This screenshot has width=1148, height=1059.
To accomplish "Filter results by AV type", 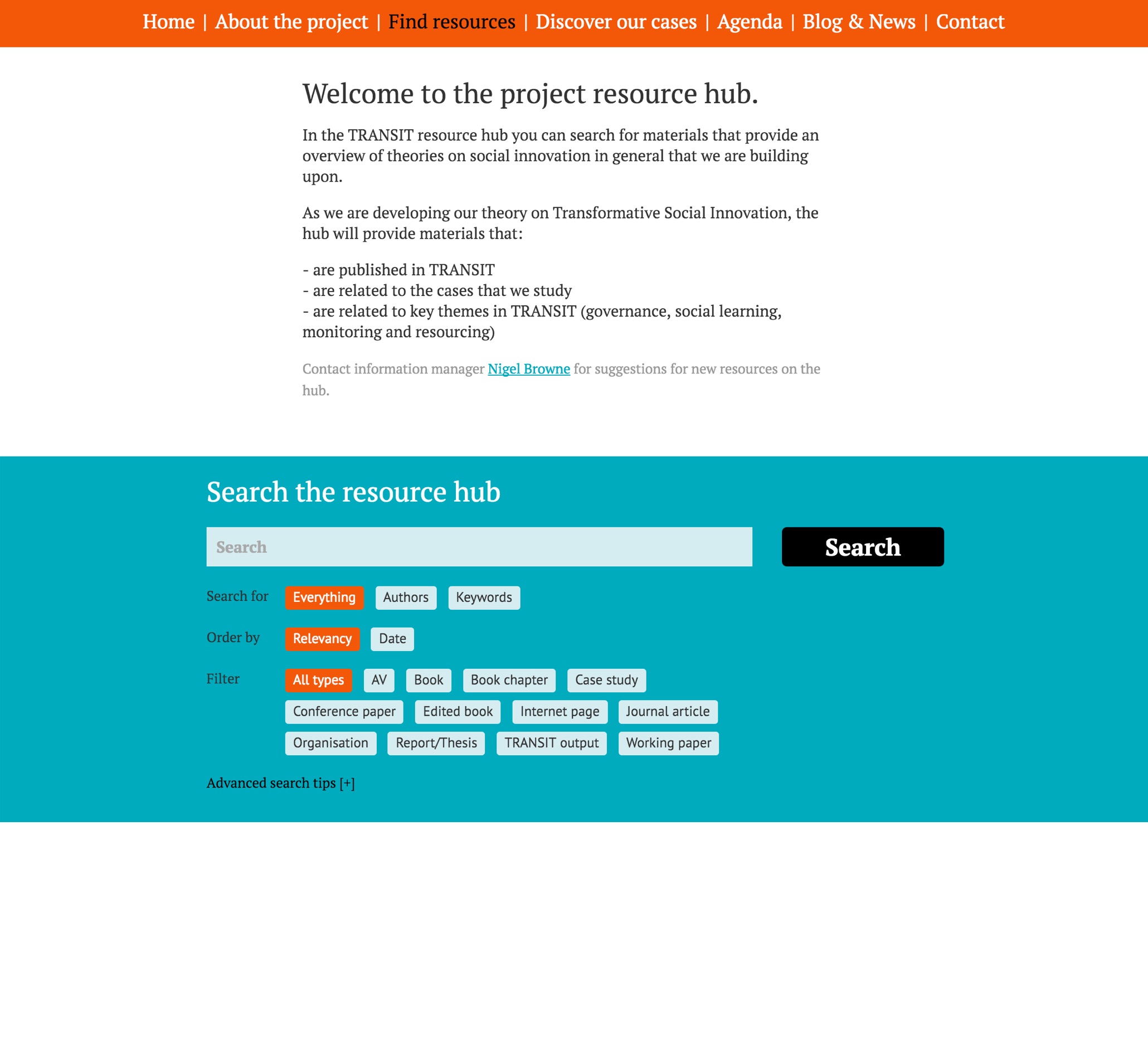I will point(379,679).
